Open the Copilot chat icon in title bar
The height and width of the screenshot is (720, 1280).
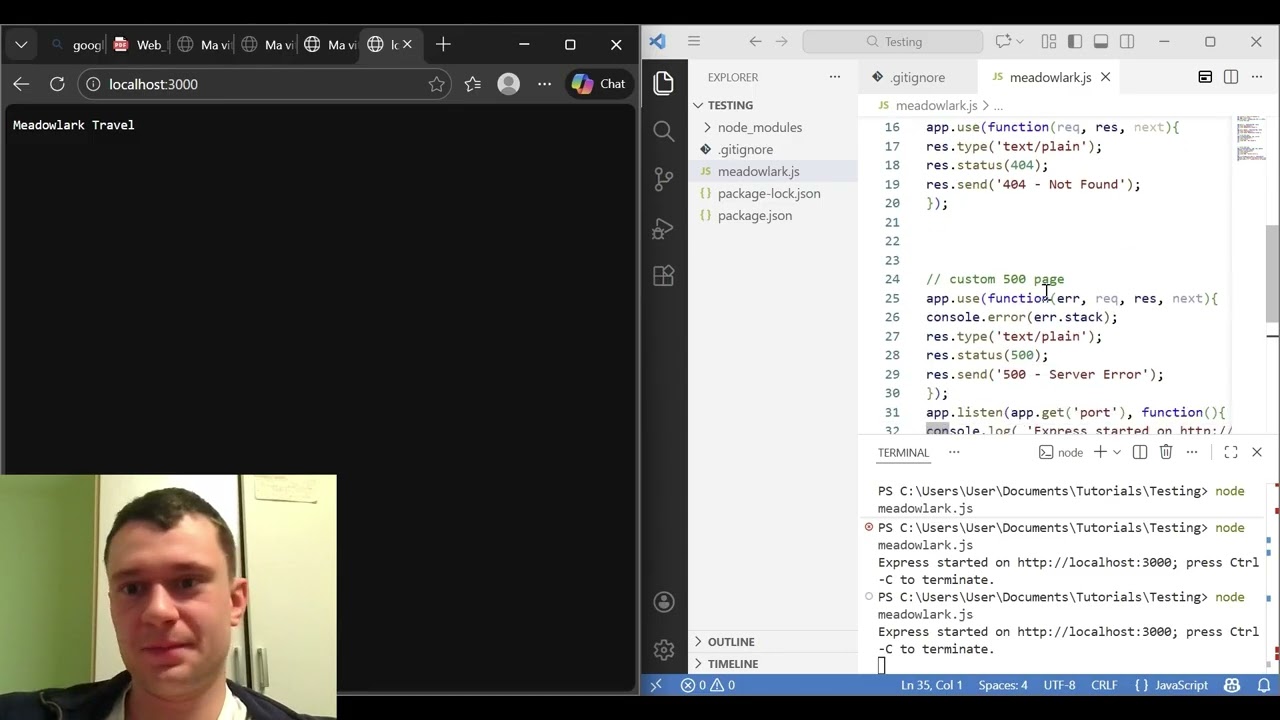[x=1003, y=41]
